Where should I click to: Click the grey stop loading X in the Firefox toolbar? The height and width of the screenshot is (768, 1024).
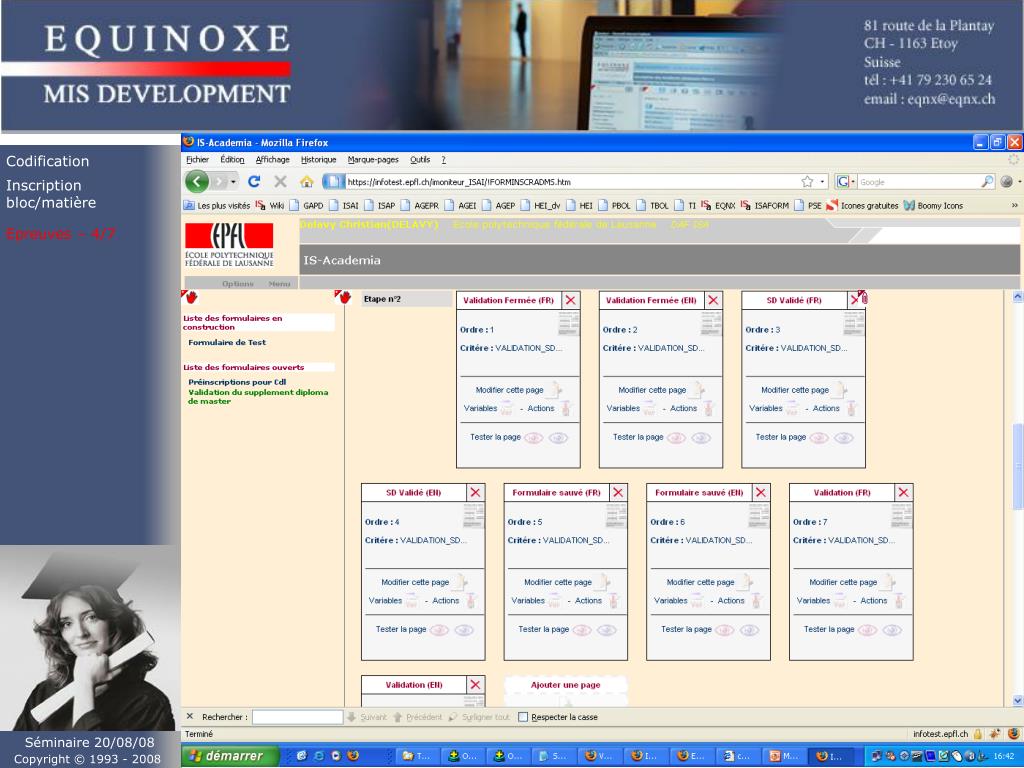click(x=280, y=182)
